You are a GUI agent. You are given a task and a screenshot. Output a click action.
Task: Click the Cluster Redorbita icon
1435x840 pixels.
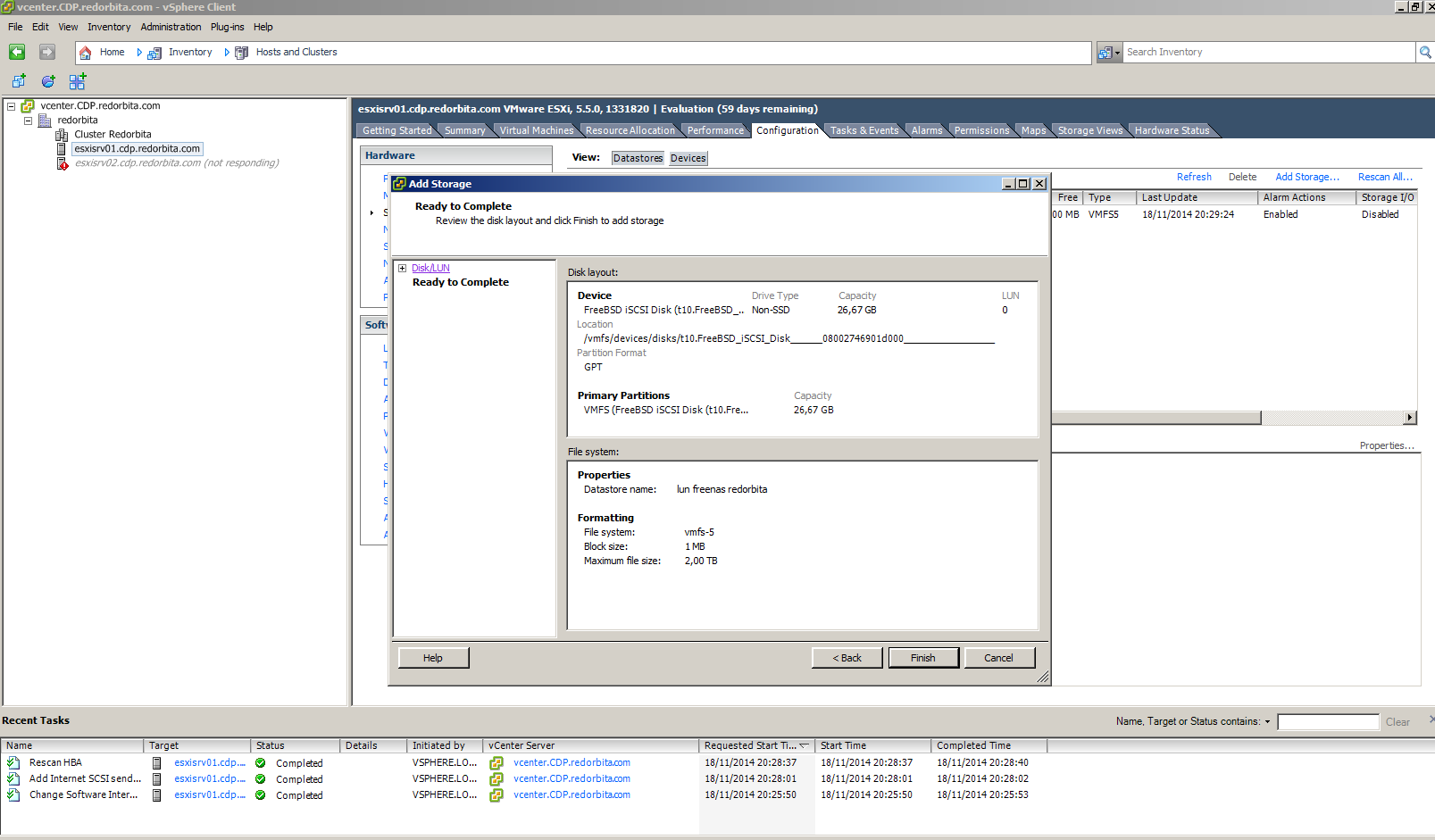click(62, 135)
